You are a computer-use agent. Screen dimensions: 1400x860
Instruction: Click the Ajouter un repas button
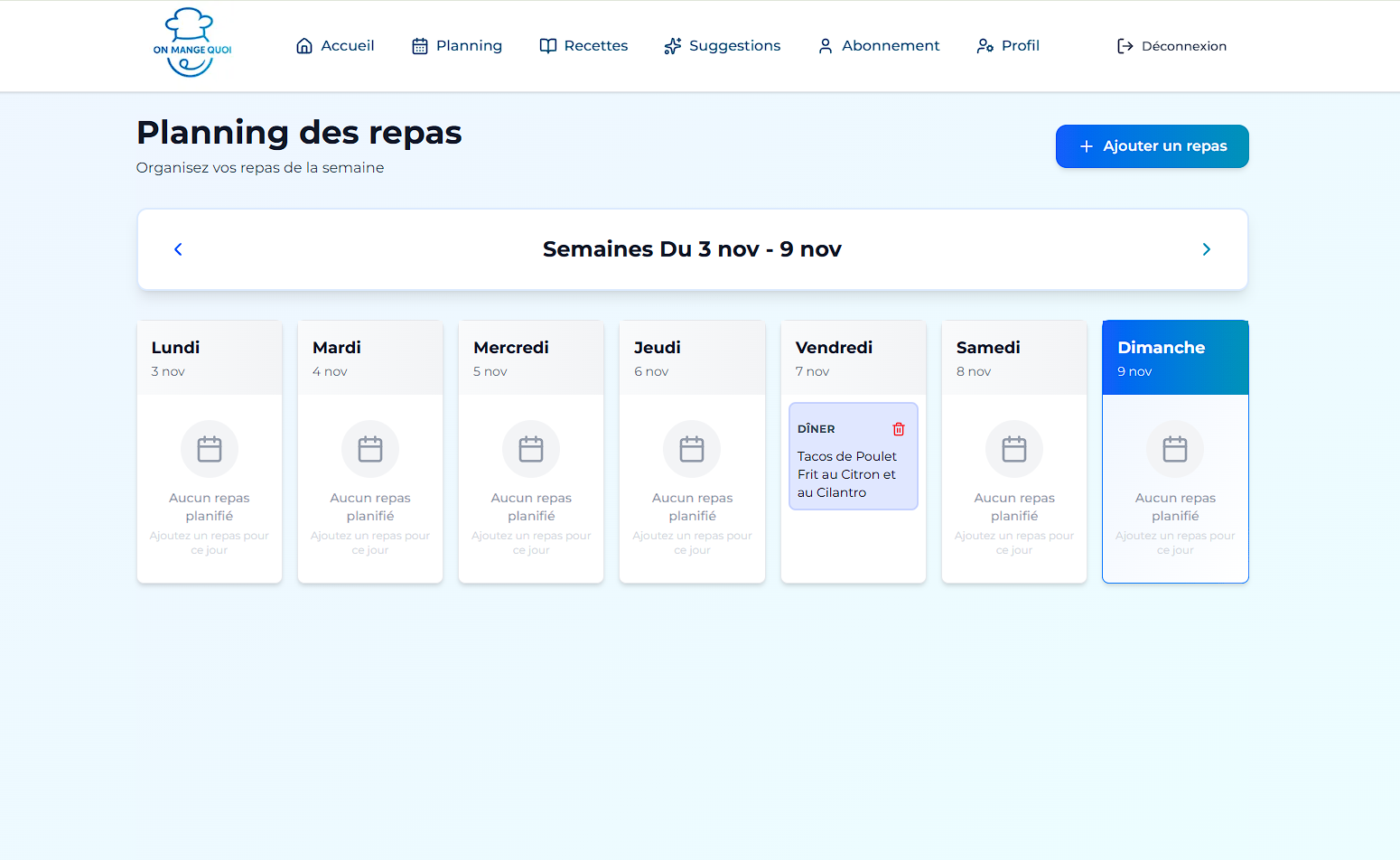pyautogui.click(x=1153, y=146)
